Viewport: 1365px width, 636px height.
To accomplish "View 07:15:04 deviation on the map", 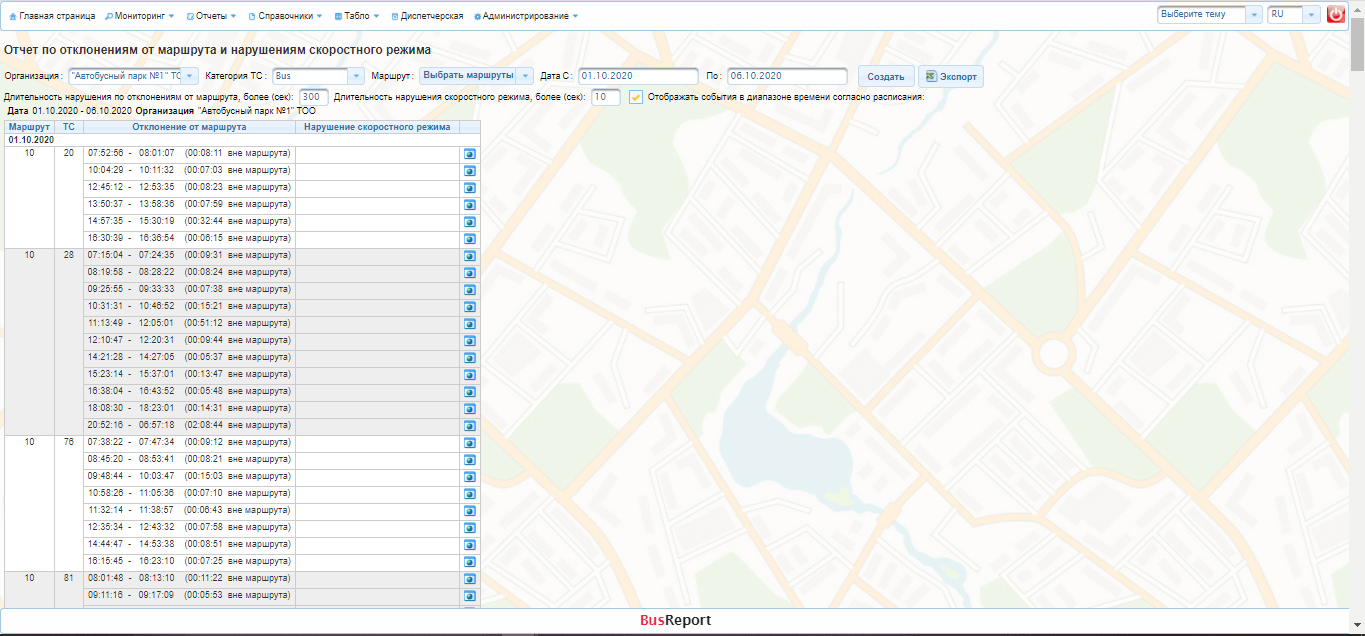I will tap(470, 256).
